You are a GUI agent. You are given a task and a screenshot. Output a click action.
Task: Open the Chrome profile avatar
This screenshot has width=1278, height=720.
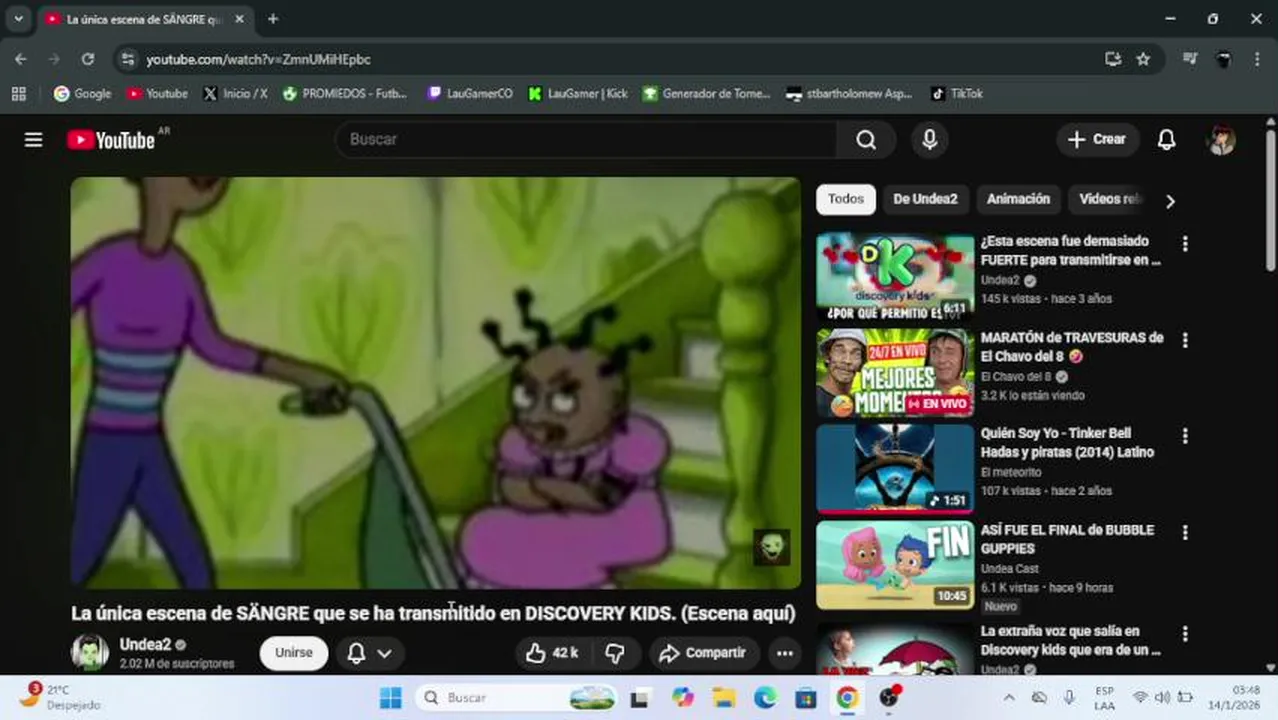(1223, 59)
